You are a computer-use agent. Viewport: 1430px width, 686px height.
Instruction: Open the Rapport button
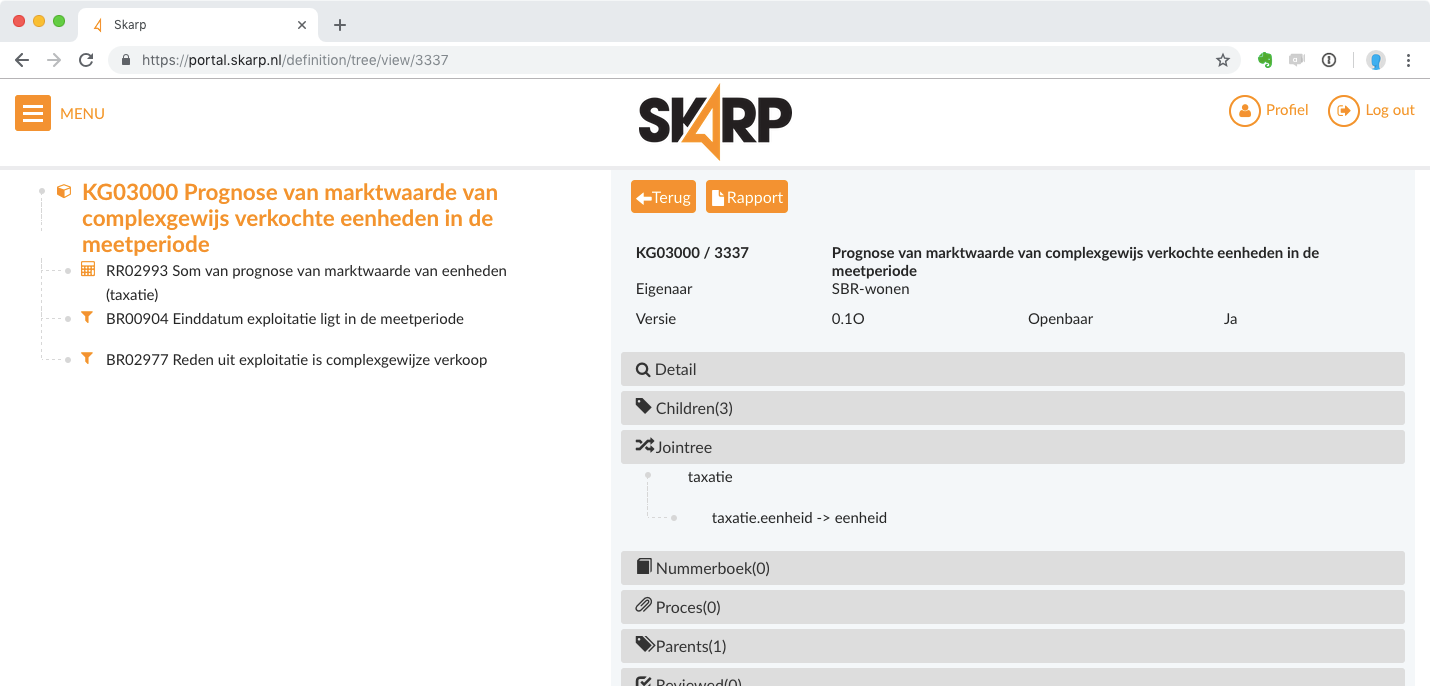[x=746, y=197]
